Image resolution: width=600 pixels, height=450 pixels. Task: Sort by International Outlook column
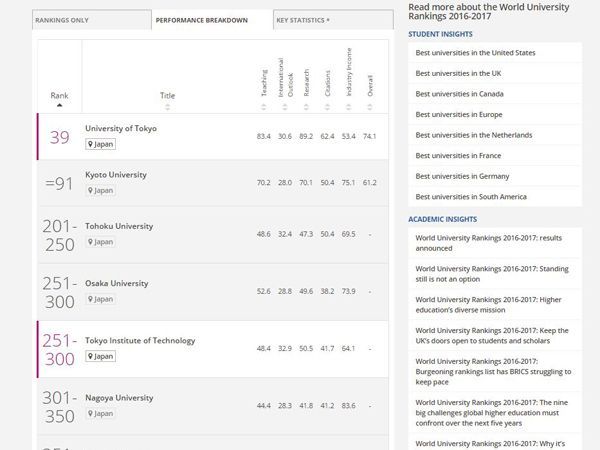coord(285,77)
